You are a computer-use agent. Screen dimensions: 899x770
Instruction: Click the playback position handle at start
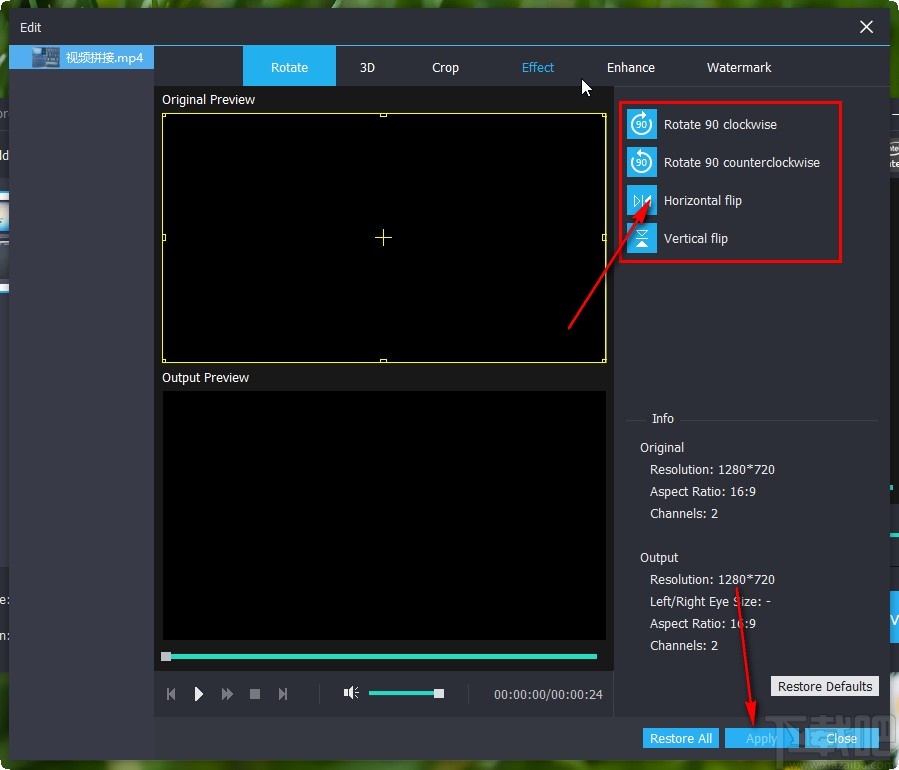(x=166, y=656)
